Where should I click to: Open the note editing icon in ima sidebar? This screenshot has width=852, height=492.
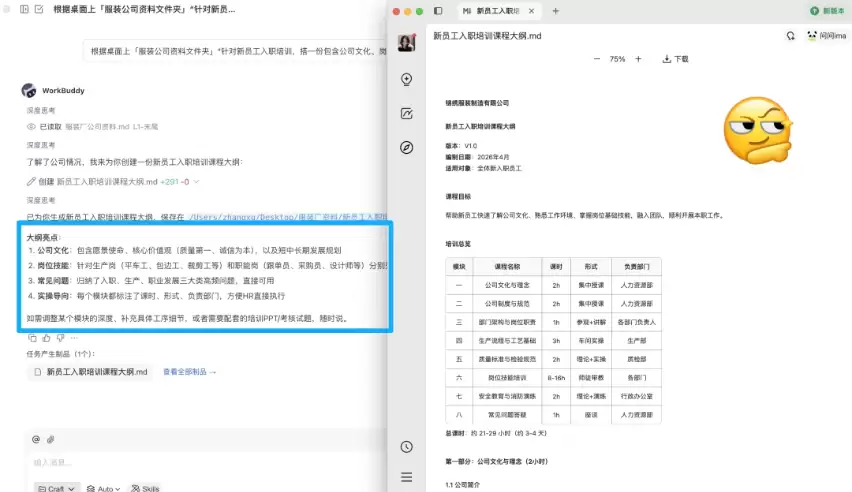pos(406,114)
